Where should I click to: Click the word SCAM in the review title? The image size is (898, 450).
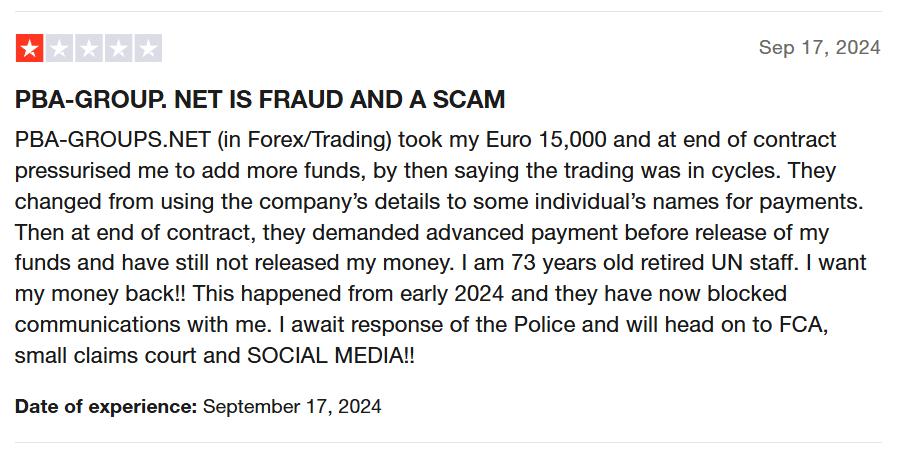click(468, 100)
